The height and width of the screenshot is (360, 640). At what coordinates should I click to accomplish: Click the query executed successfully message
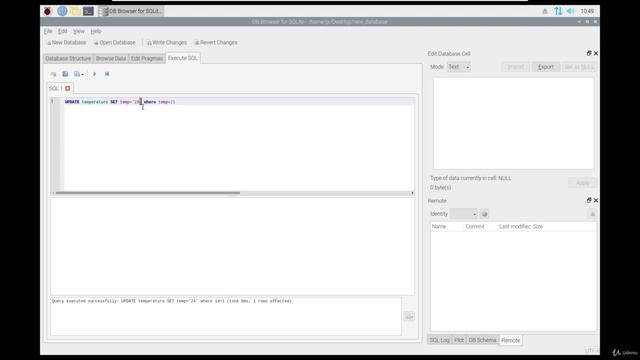(x=172, y=301)
